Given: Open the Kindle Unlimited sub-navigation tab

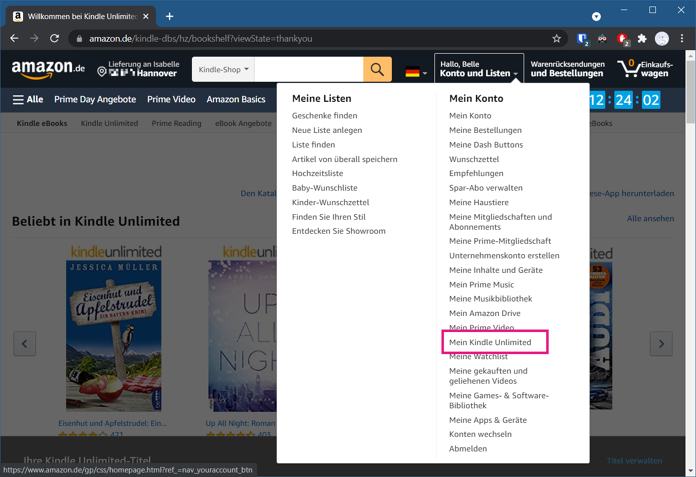Looking at the screenshot, I should (109, 123).
